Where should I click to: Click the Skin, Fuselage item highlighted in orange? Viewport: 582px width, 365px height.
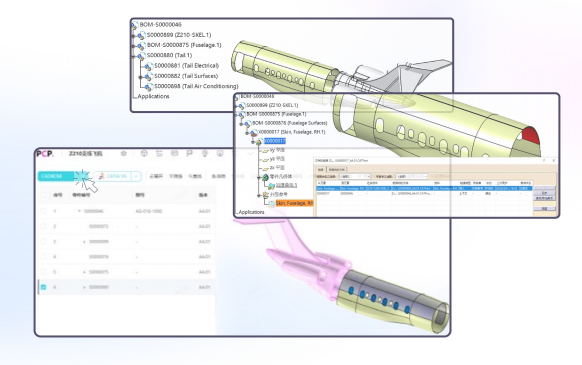[294, 203]
